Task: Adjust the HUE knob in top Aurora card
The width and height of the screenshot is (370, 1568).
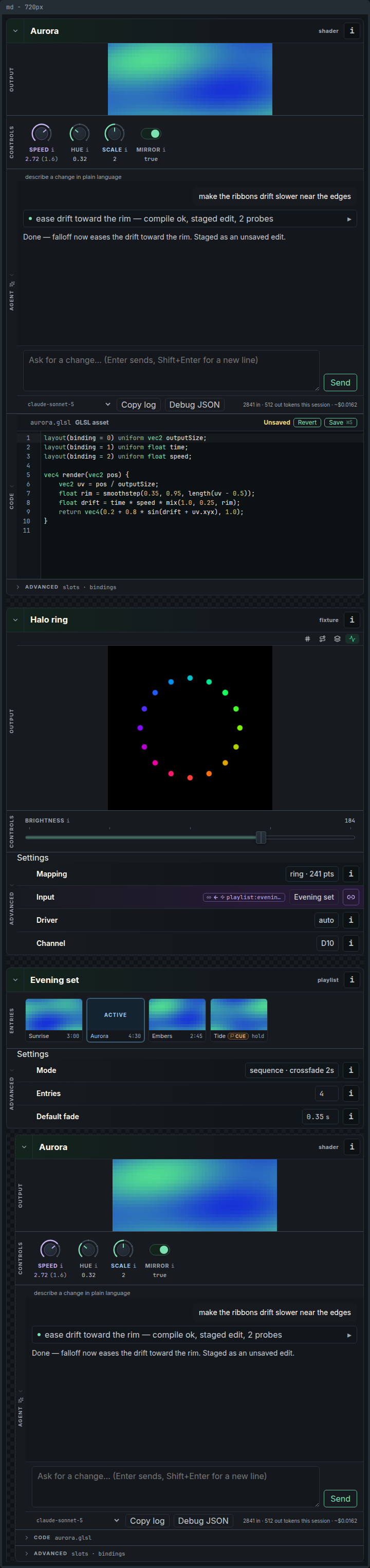Action: [x=80, y=133]
